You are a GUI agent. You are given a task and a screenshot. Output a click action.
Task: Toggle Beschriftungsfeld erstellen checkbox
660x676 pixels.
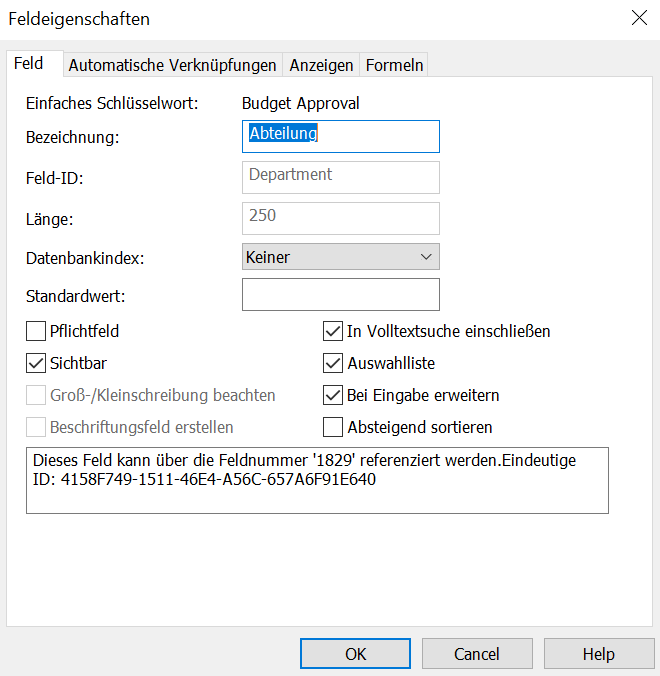36,427
